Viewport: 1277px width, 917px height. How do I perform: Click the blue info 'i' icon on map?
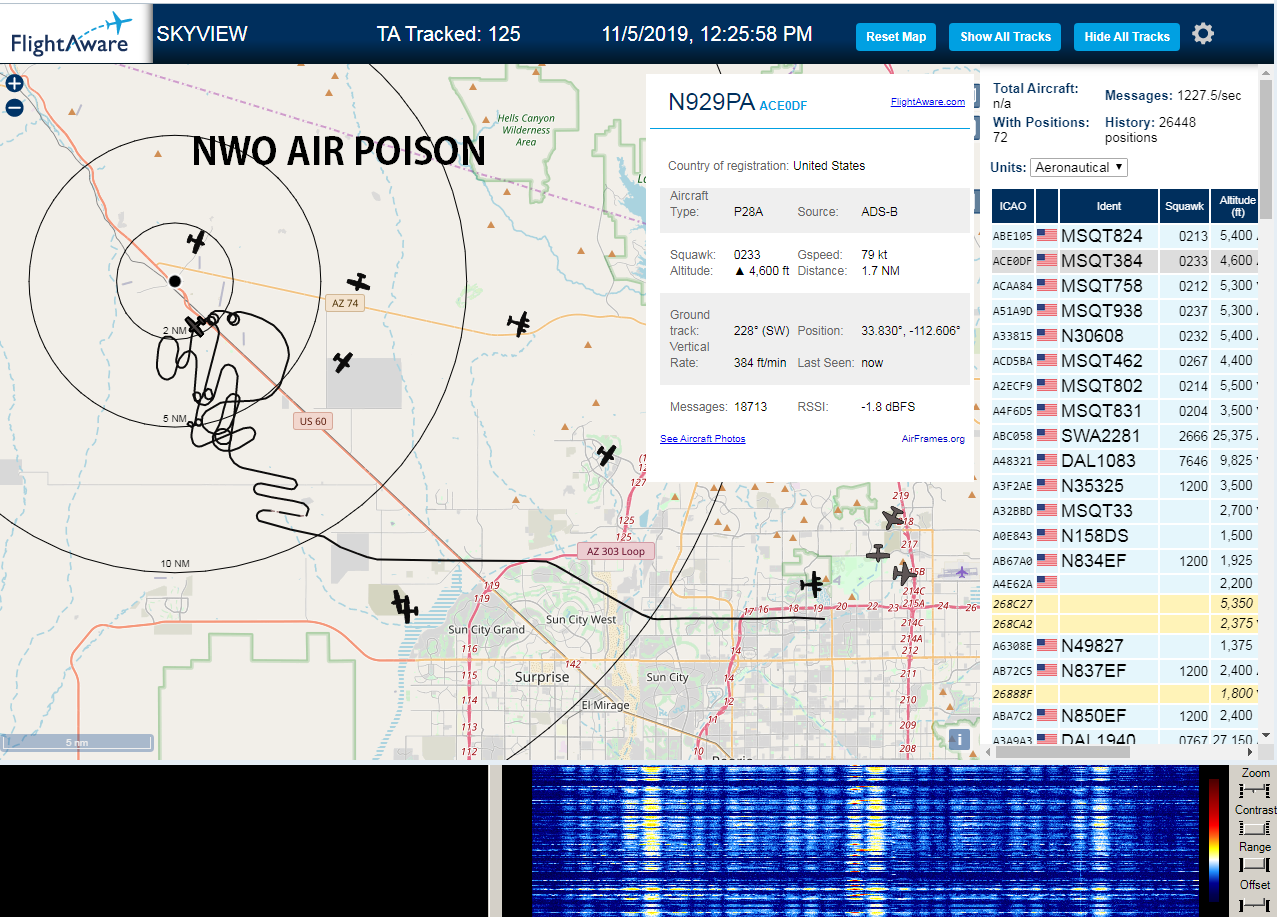pyautogui.click(x=959, y=739)
